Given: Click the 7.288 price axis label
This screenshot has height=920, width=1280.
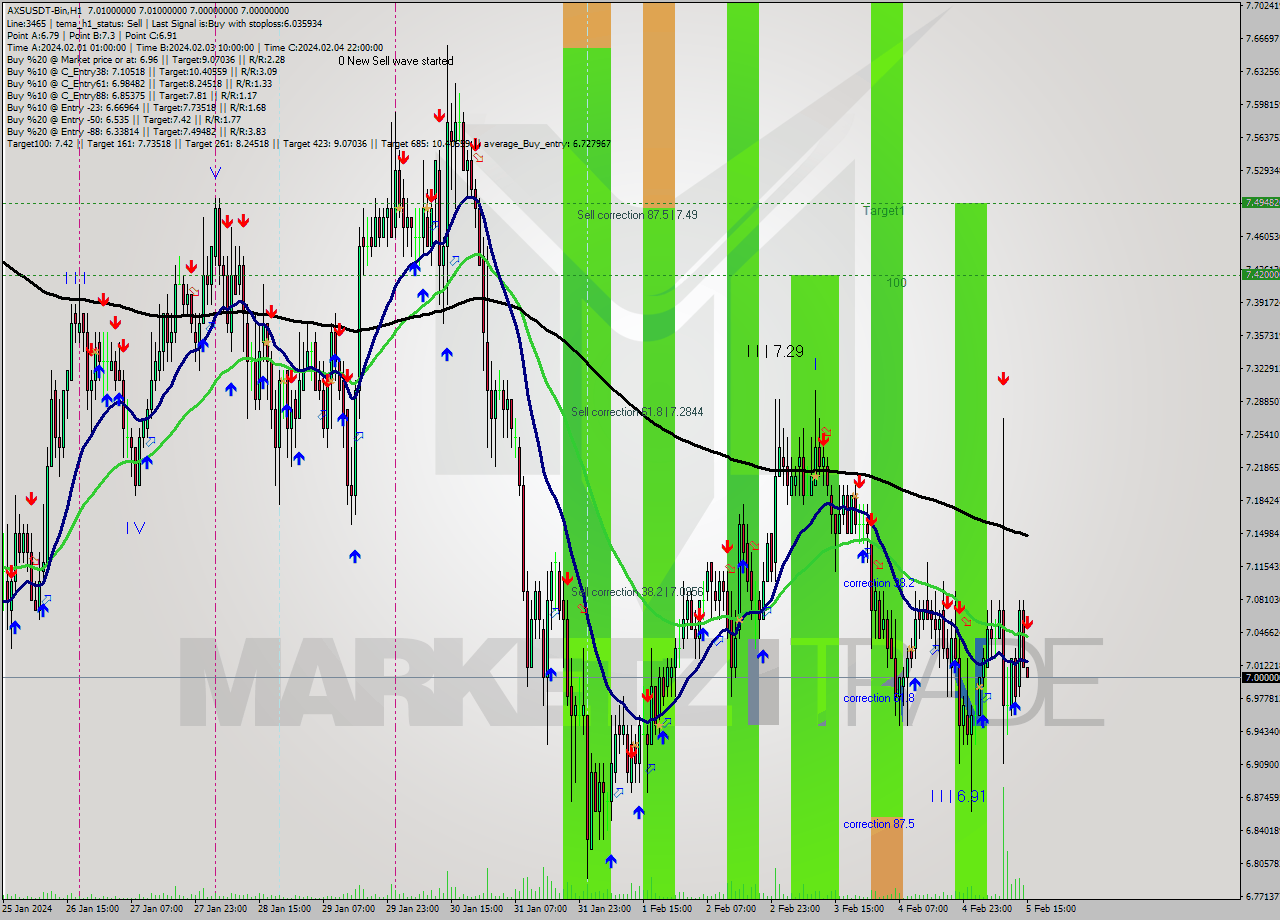Looking at the screenshot, I should (x=1263, y=401).
